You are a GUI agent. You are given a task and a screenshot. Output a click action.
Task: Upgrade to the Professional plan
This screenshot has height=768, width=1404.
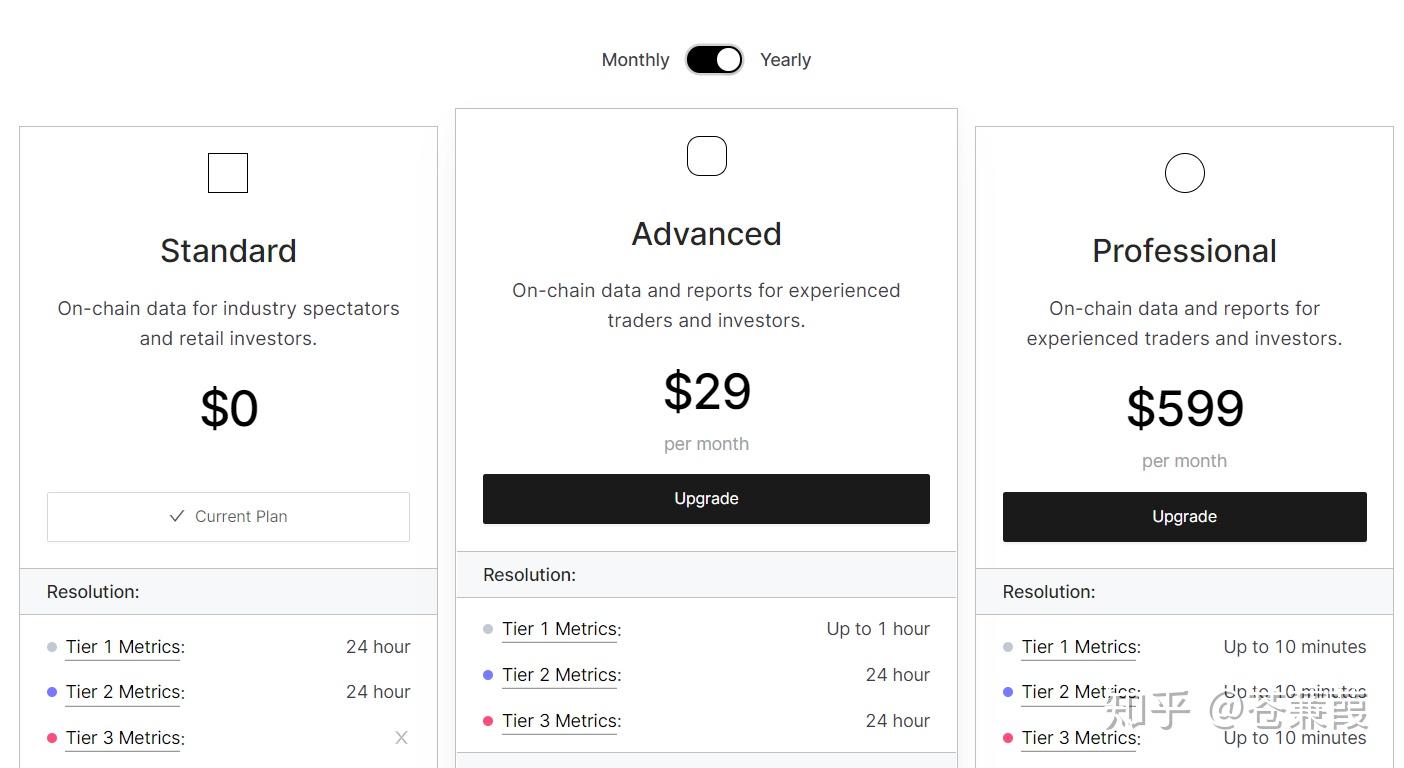click(x=1184, y=517)
